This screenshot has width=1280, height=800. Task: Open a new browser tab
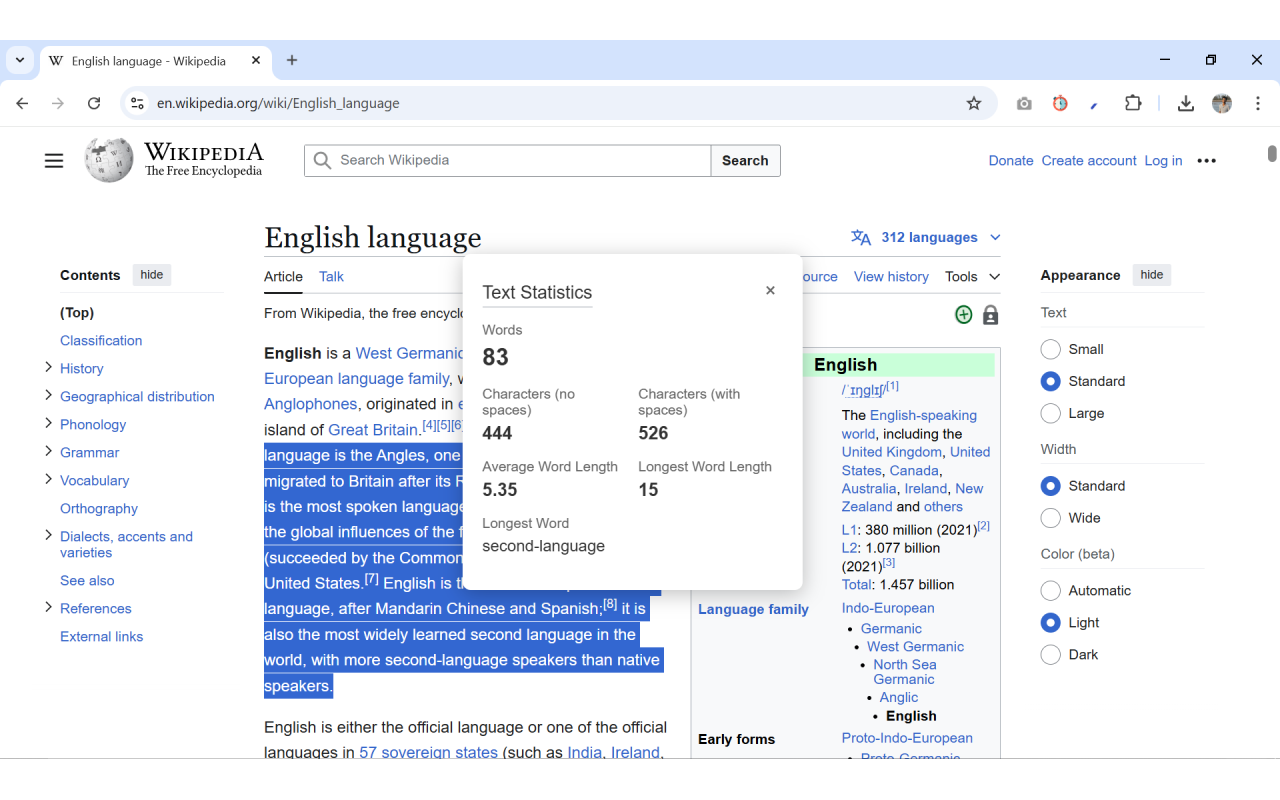292,60
